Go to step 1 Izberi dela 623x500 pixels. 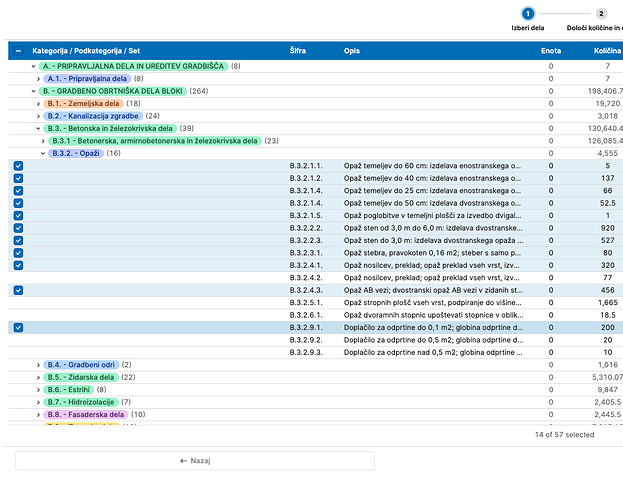pyautogui.click(x=528, y=14)
